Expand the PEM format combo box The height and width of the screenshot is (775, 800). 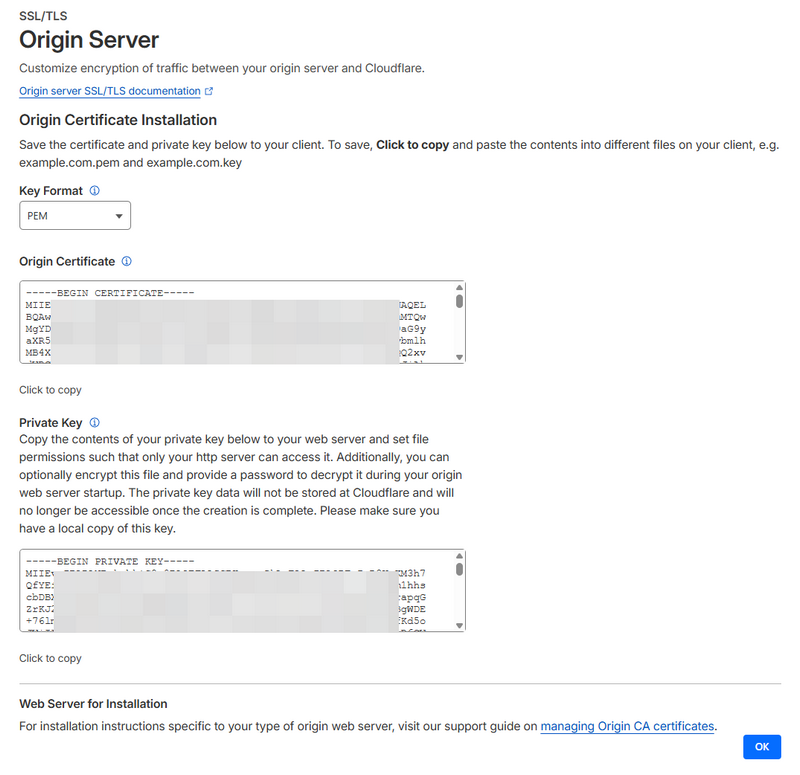[75, 215]
